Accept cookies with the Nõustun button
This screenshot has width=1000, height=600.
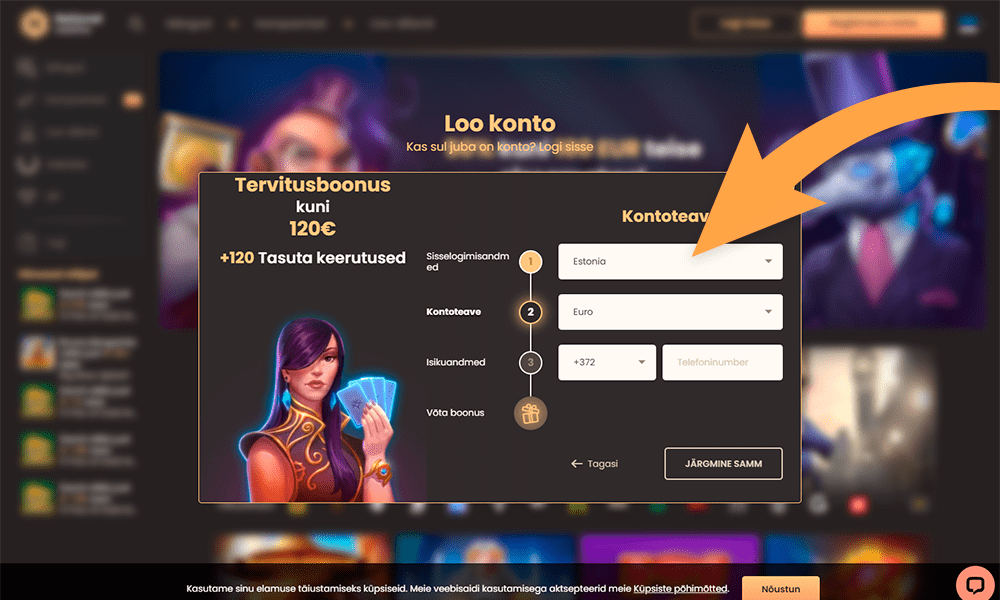pos(781,589)
